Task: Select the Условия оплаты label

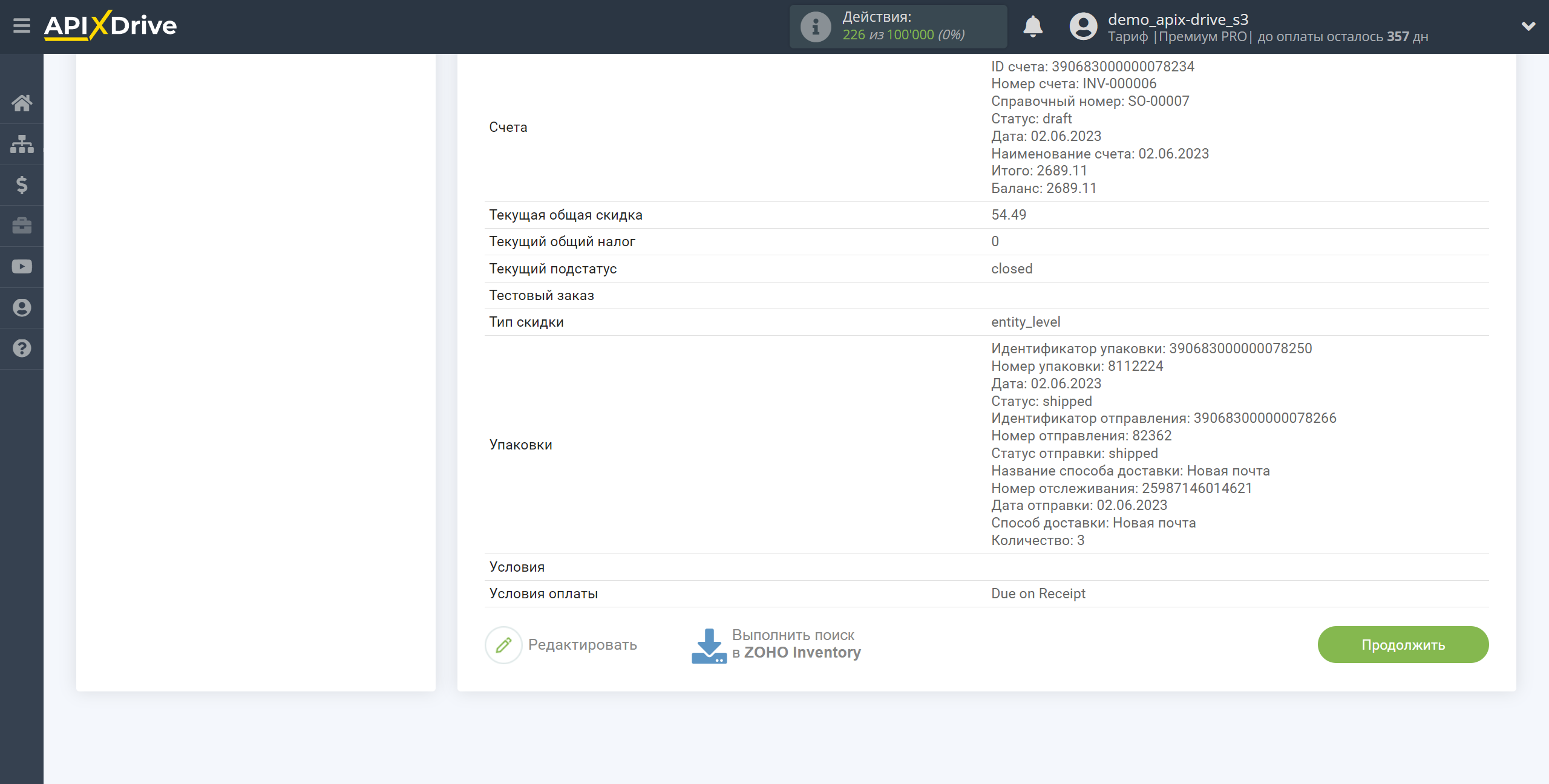Action: click(543, 593)
